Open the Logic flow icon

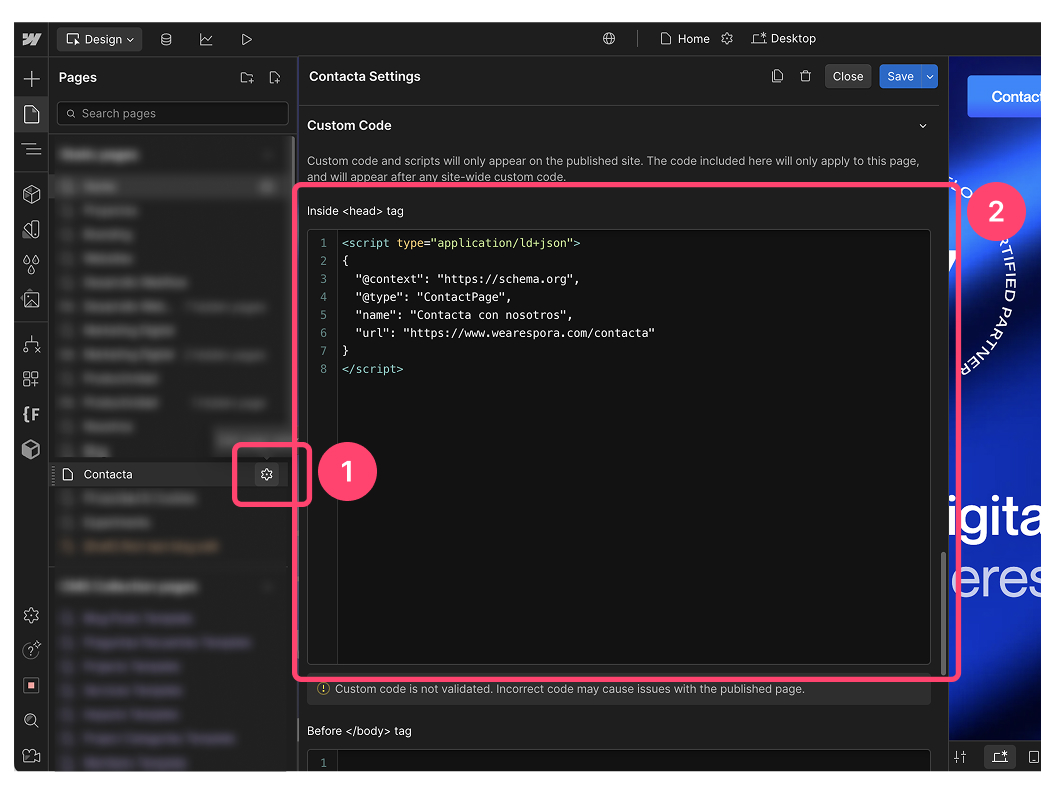31,344
